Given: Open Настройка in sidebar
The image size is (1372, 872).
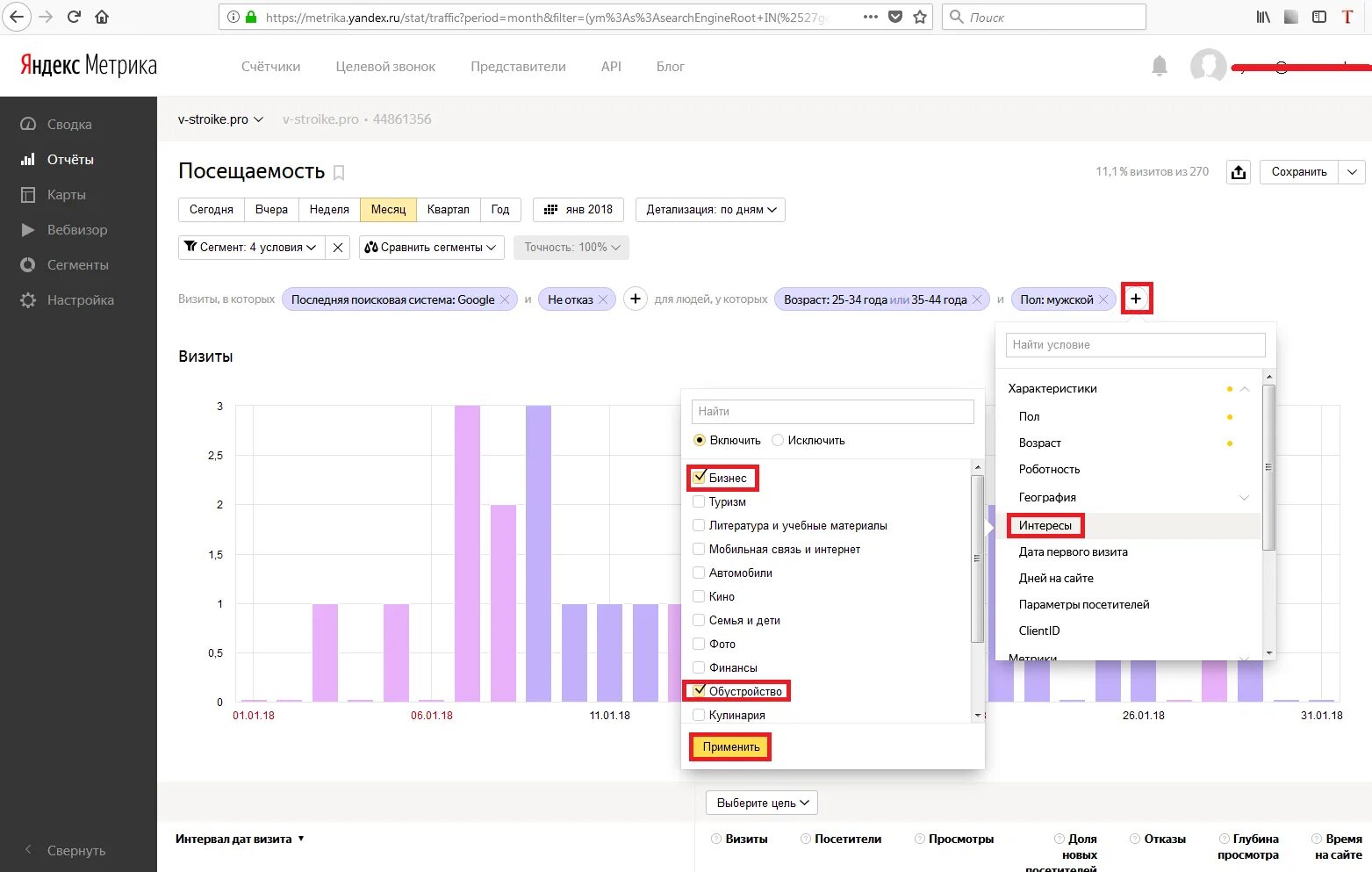Looking at the screenshot, I should [81, 300].
